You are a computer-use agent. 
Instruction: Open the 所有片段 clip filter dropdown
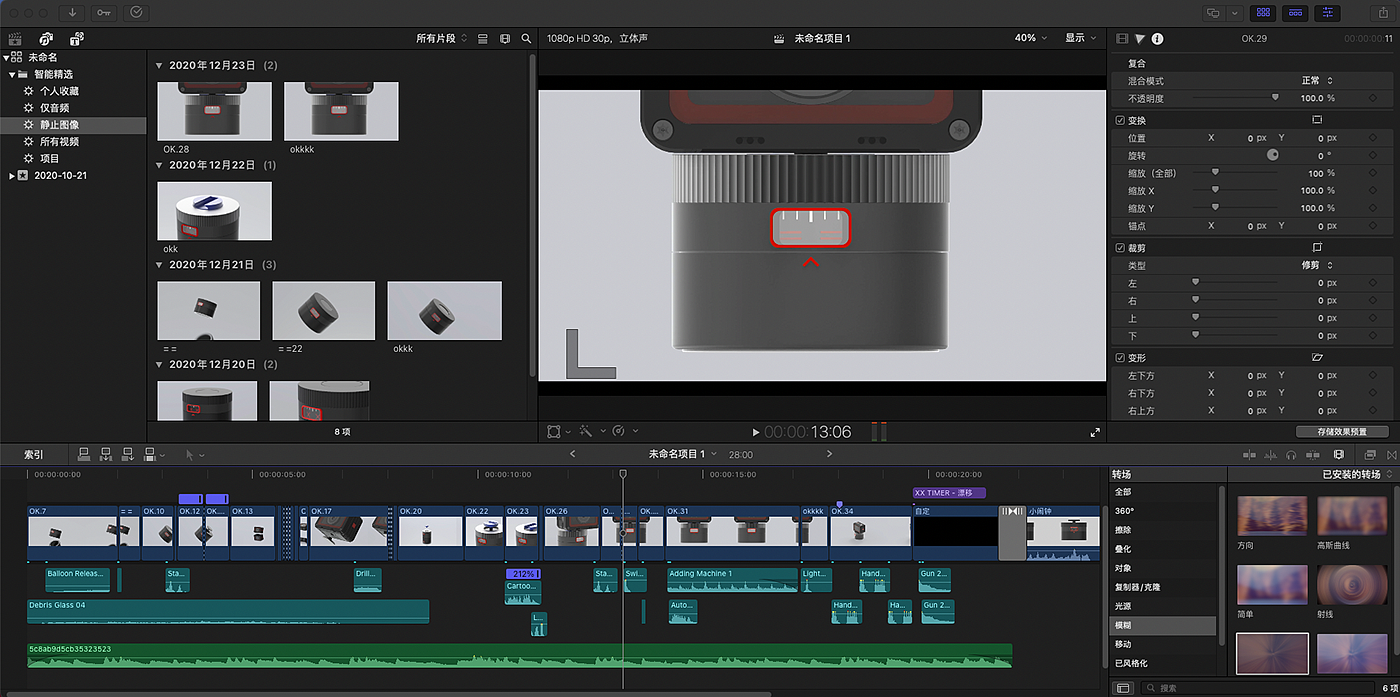click(441, 38)
